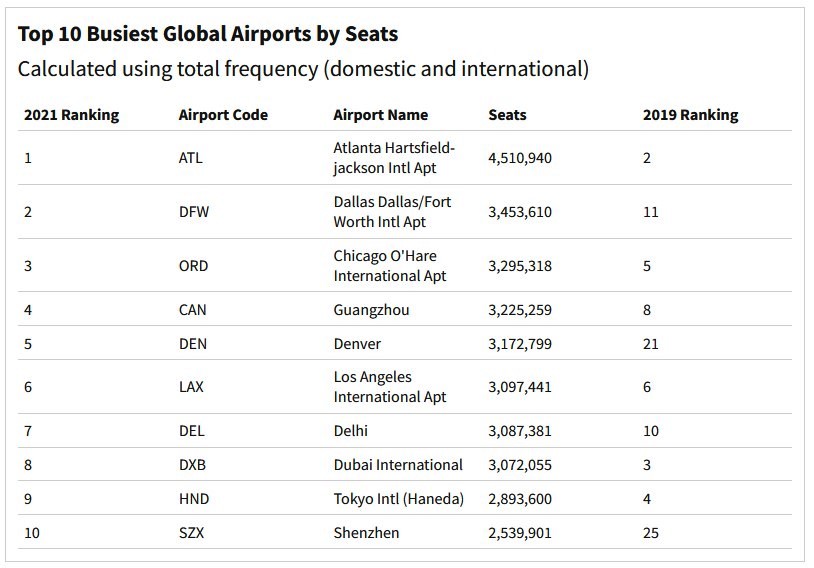Click Shenzhen's seat count 2,539,901
This screenshot has height=568, width=814.
tap(520, 533)
